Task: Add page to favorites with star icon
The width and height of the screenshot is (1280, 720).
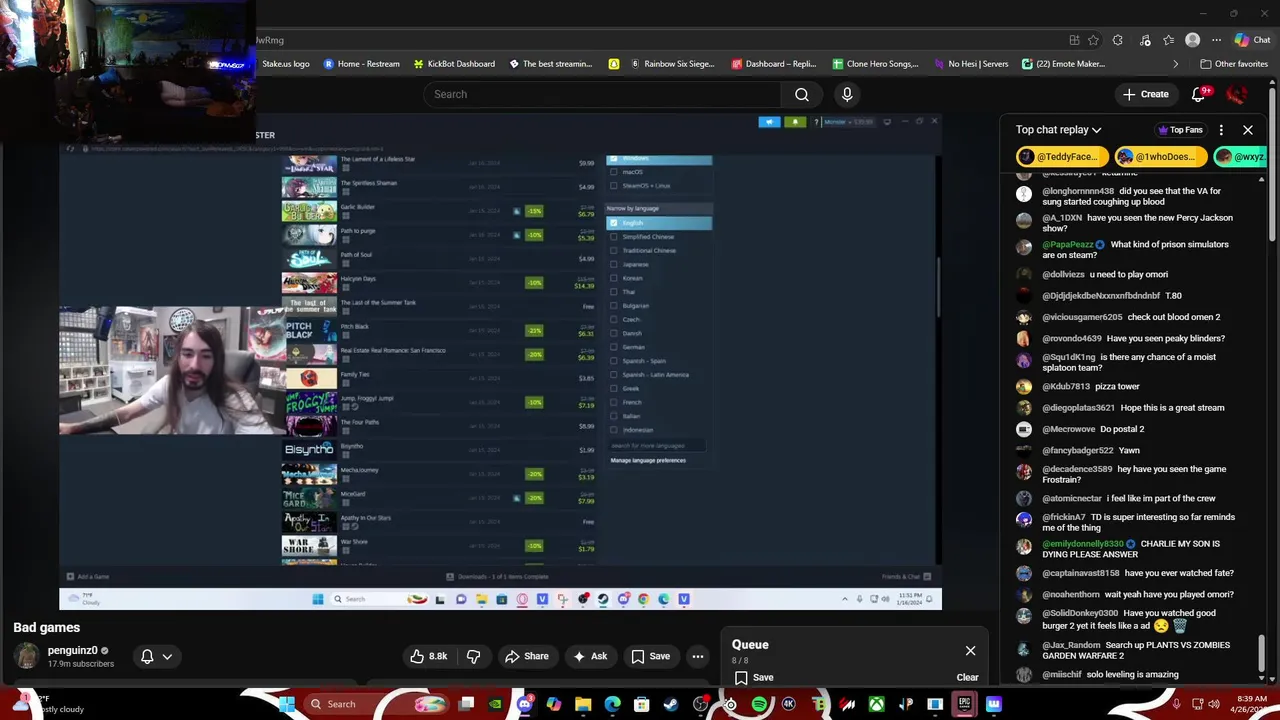Action: [1093, 40]
